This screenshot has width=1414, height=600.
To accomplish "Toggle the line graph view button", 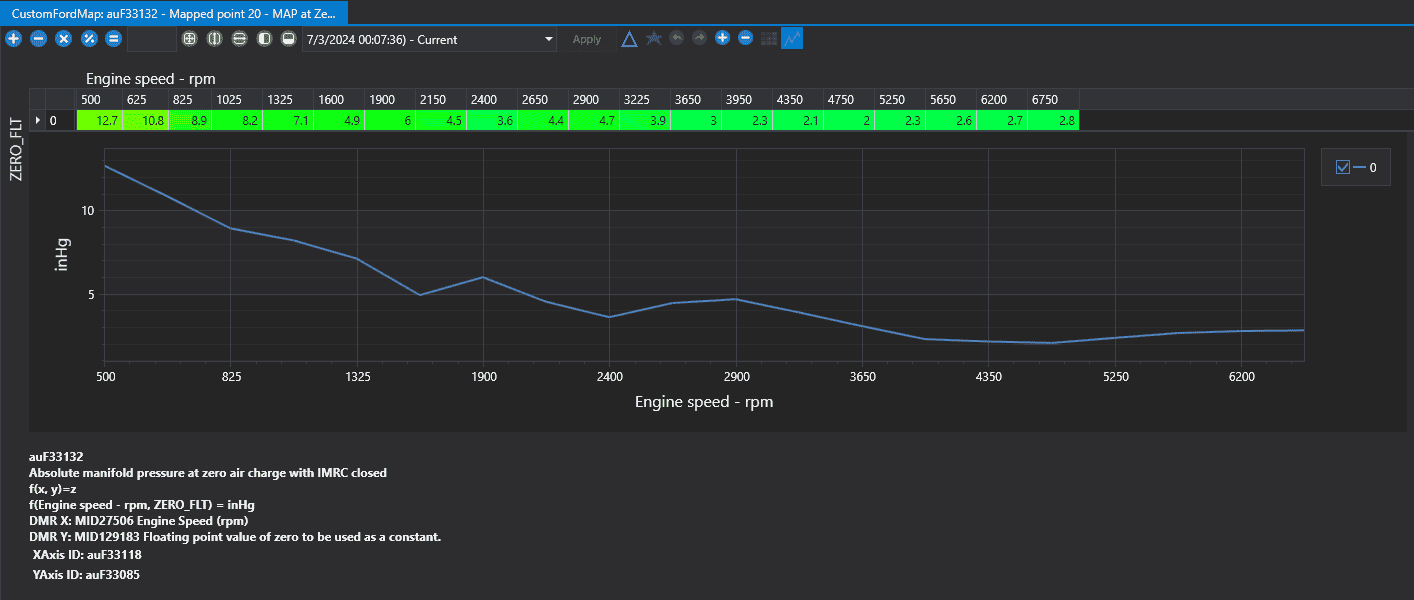I will tap(792, 39).
